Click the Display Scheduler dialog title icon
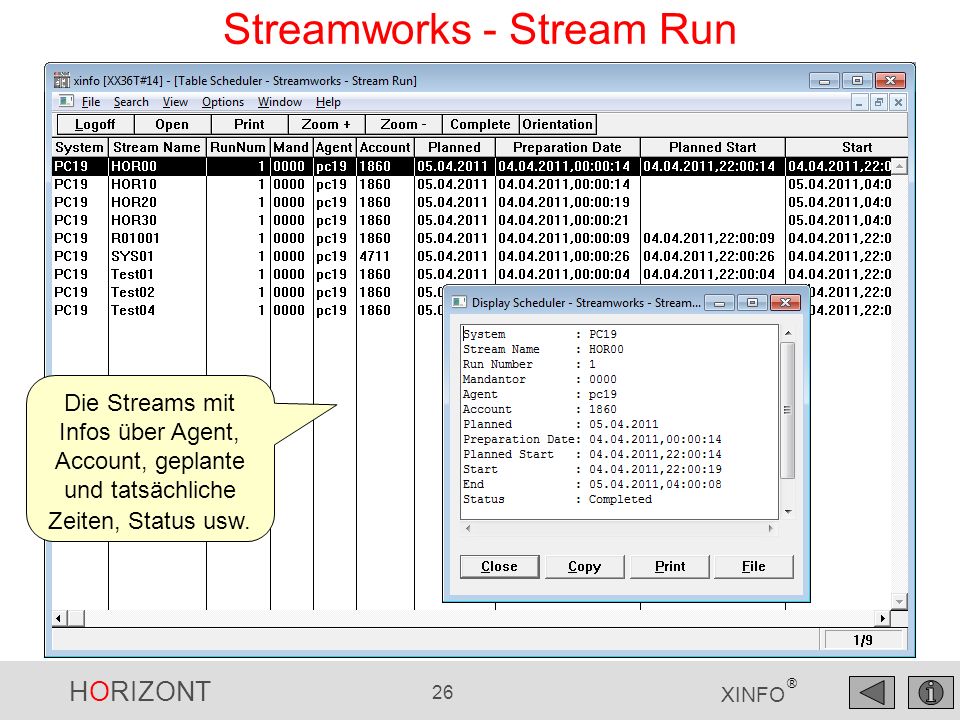Screen dimensions: 960x720 459,302
